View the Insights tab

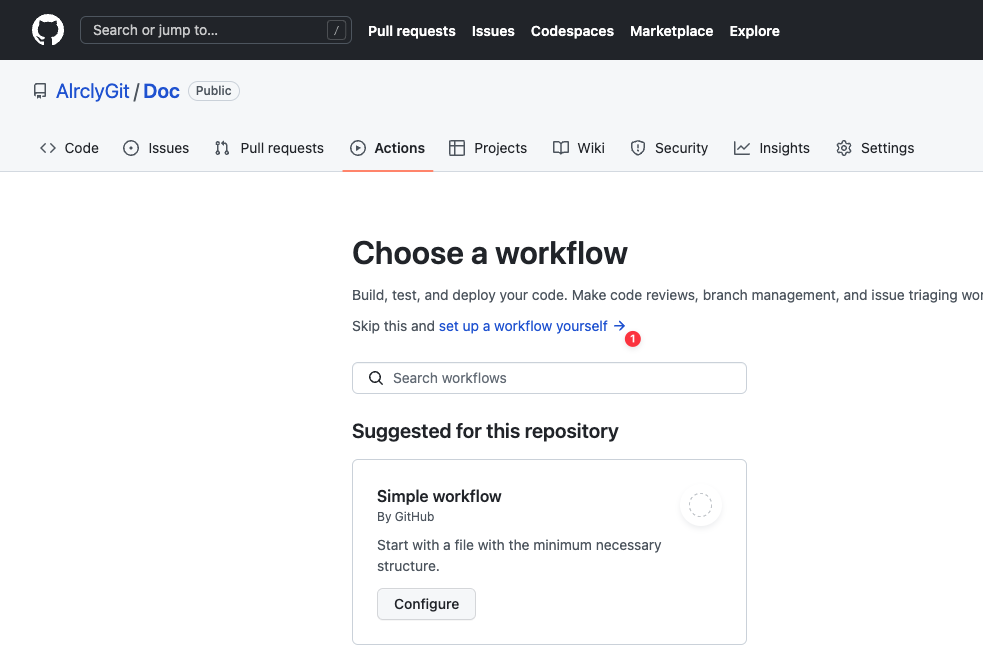771,148
